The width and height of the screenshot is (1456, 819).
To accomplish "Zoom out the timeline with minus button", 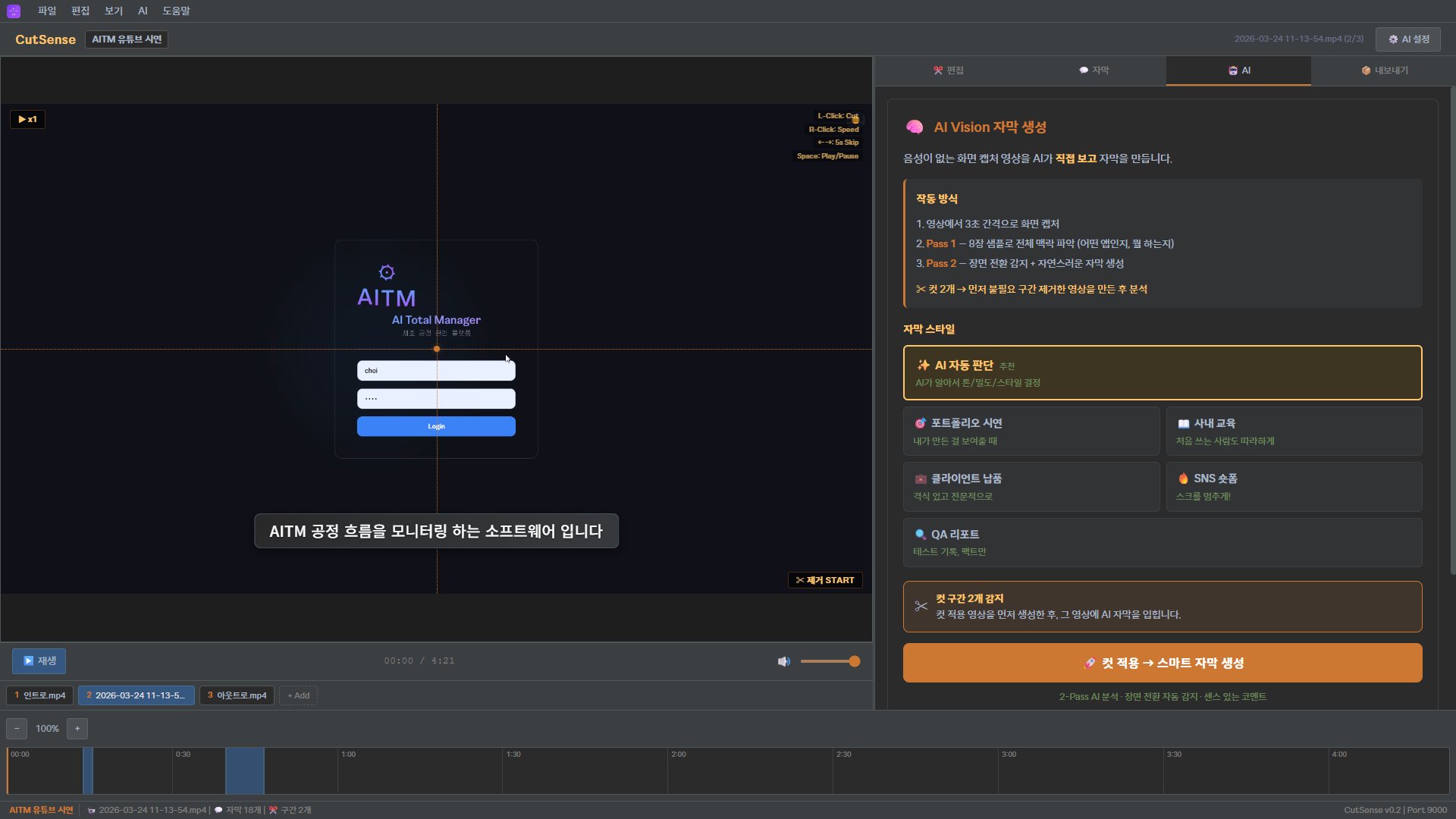I will (x=17, y=729).
